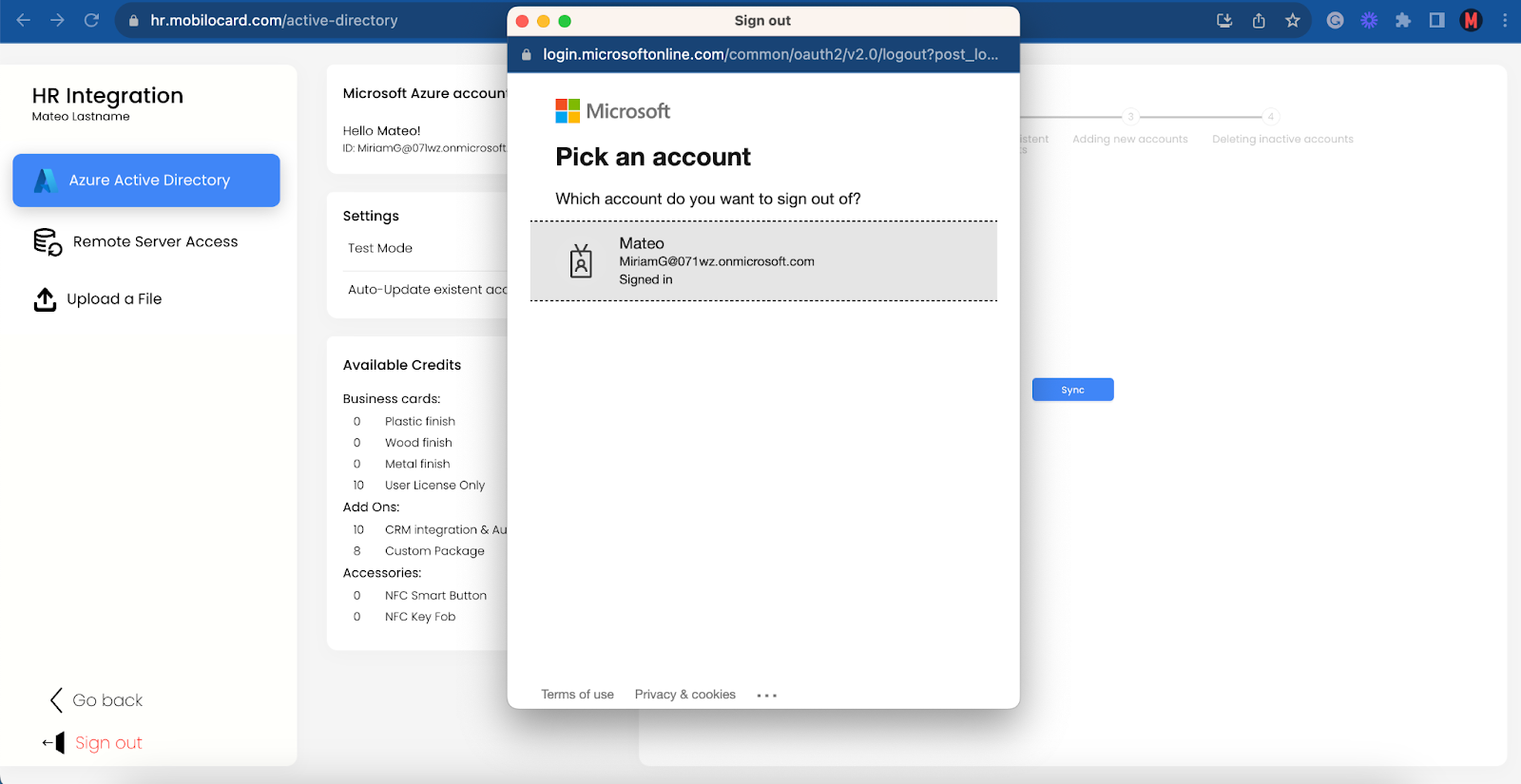Click the share page icon

[x=1259, y=20]
